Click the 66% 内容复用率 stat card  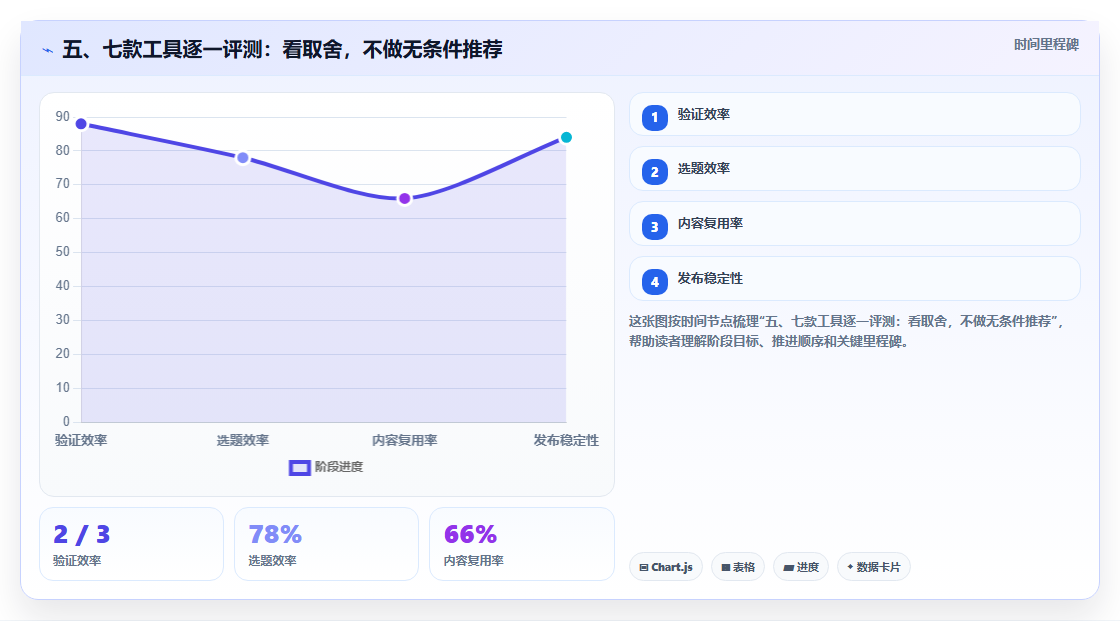tap(521, 544)
